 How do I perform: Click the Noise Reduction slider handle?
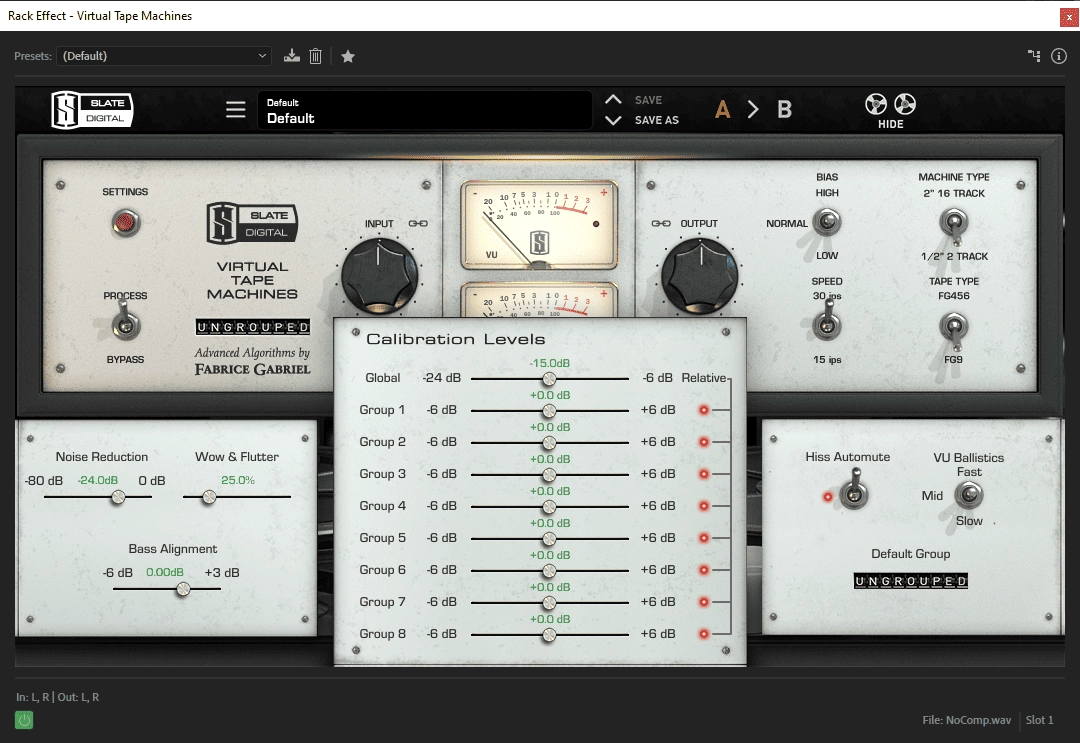[118, 496]
